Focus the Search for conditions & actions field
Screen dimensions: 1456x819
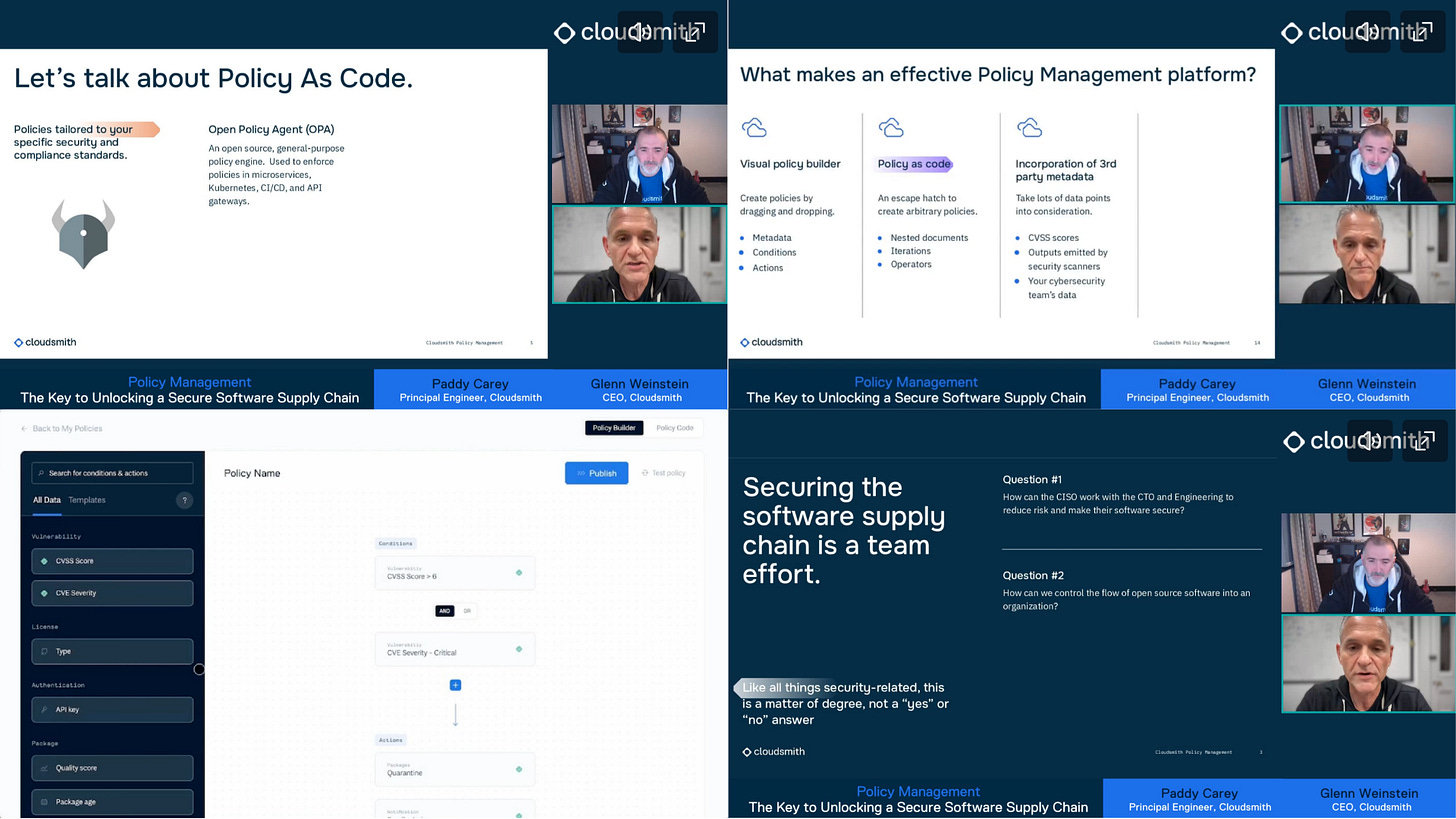[x=112, y=473]
